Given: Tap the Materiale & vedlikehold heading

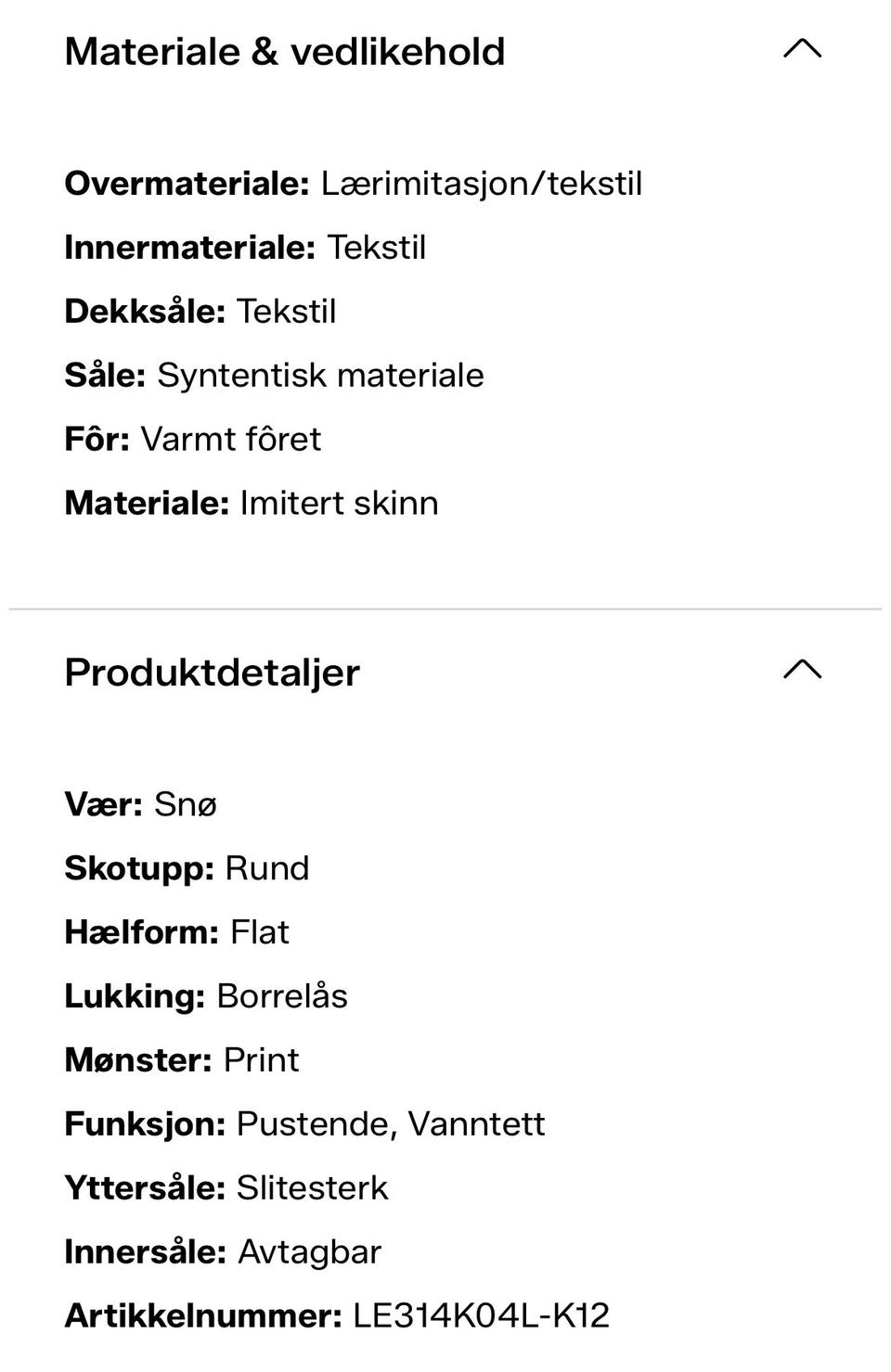Looking at the screenshot, I should pos(285,52).
